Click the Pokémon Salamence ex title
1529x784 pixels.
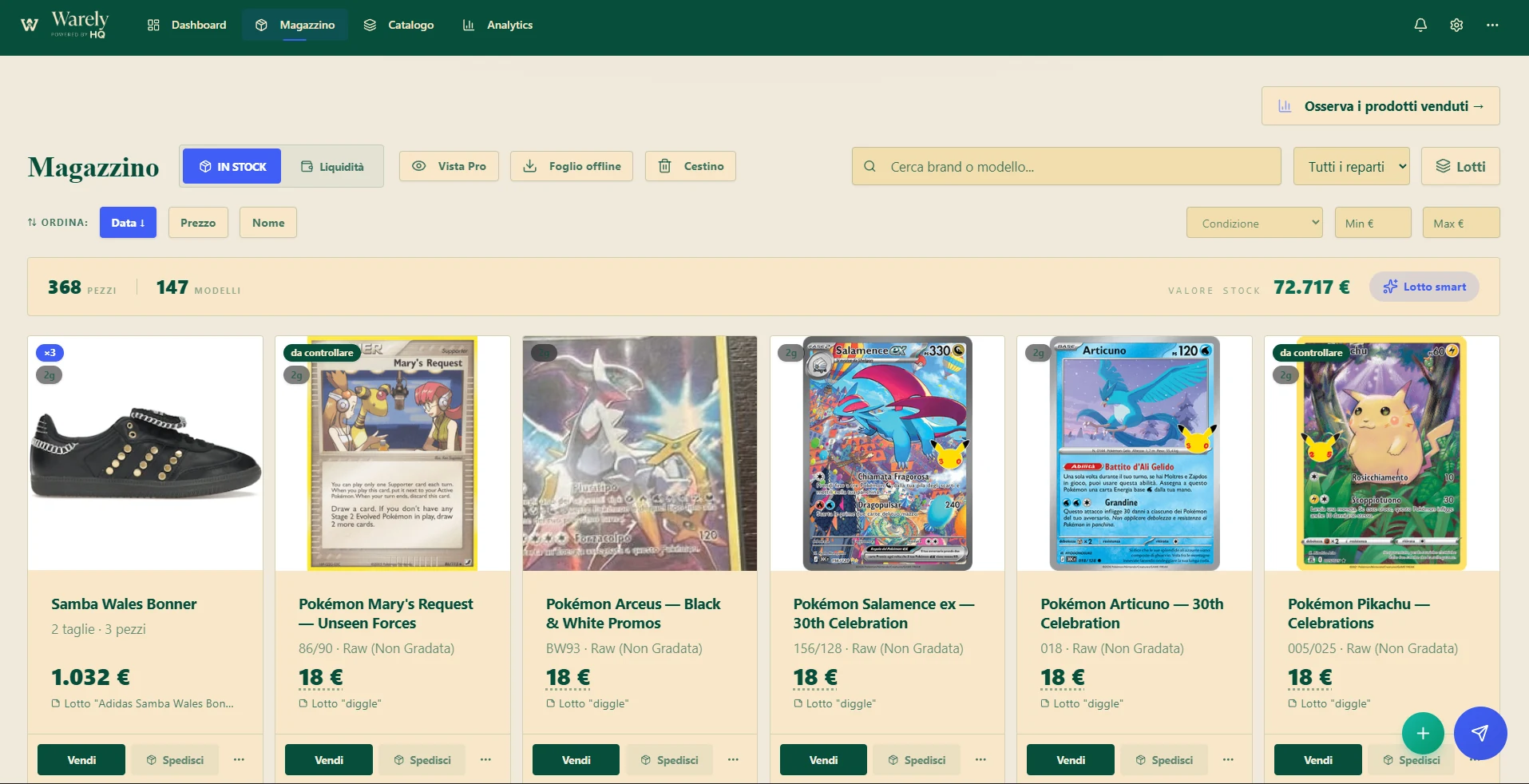884,613
